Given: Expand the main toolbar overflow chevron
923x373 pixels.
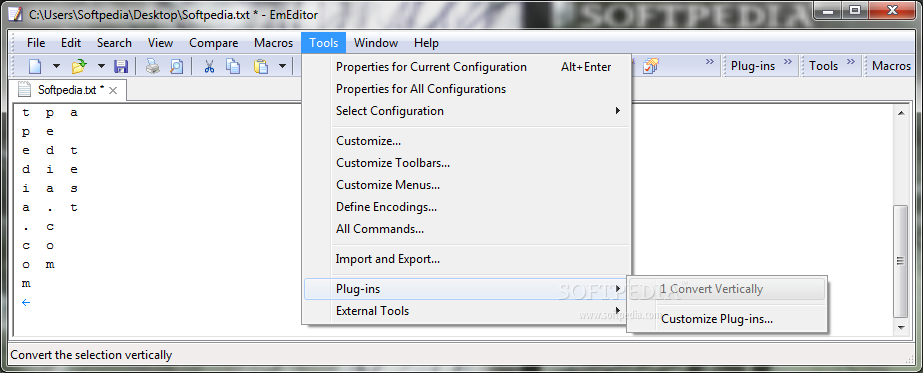Looking at the screenshot, I should pyautogui.click(x=709, y=62).
